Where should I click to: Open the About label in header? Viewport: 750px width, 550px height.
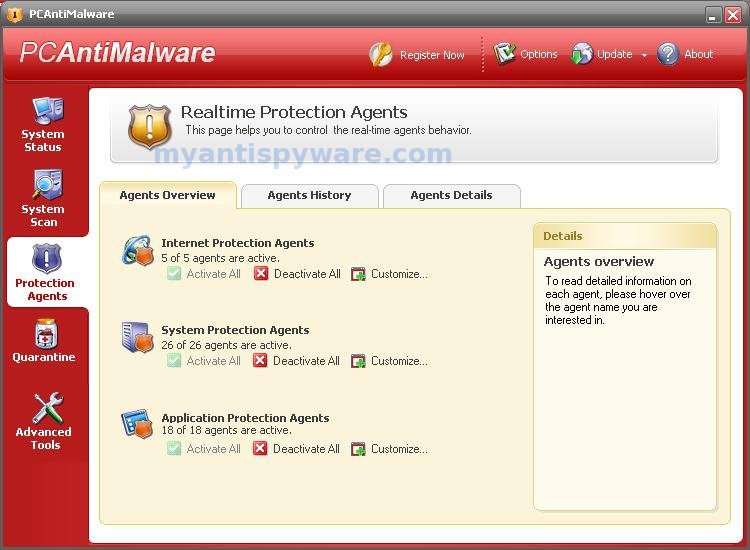point(698,54)
